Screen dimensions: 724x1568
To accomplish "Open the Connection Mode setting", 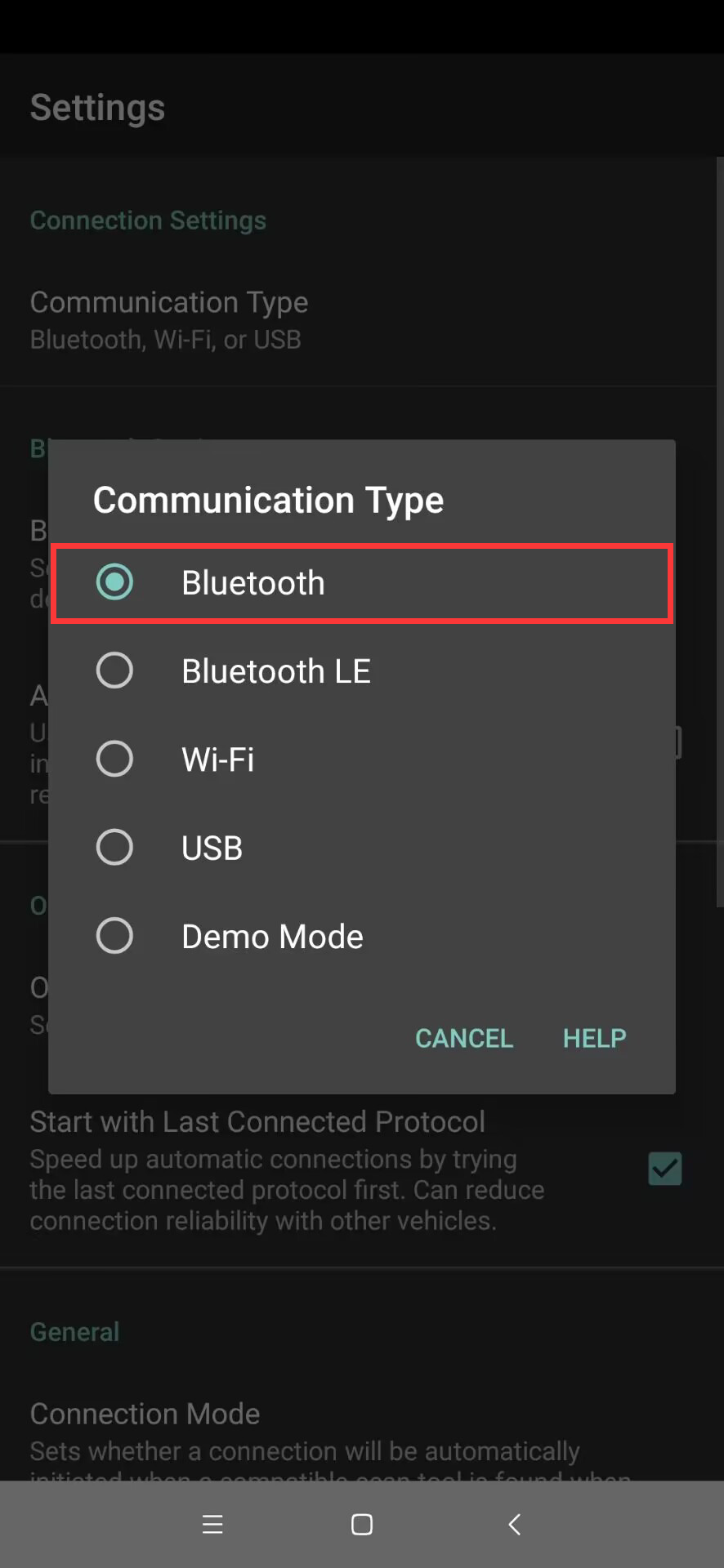I will coord(145,1414).
